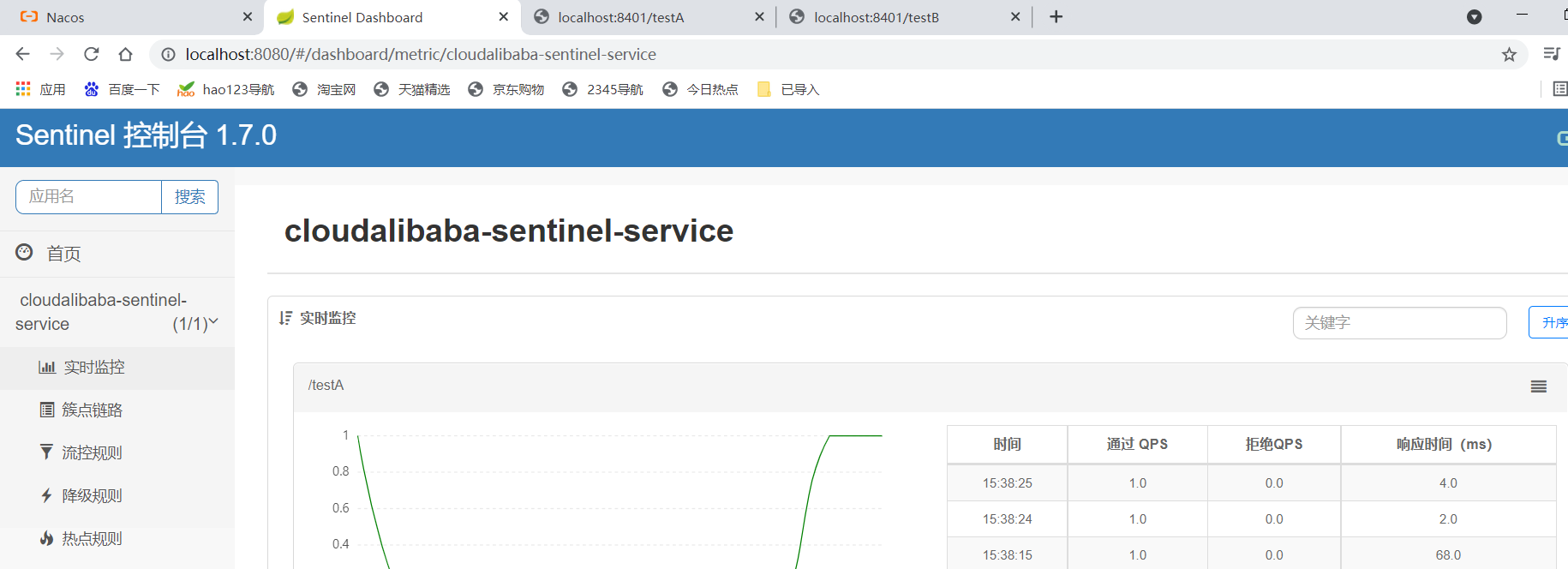
Task: Open 天猫精选 bookmark
Action: (412, 89)
